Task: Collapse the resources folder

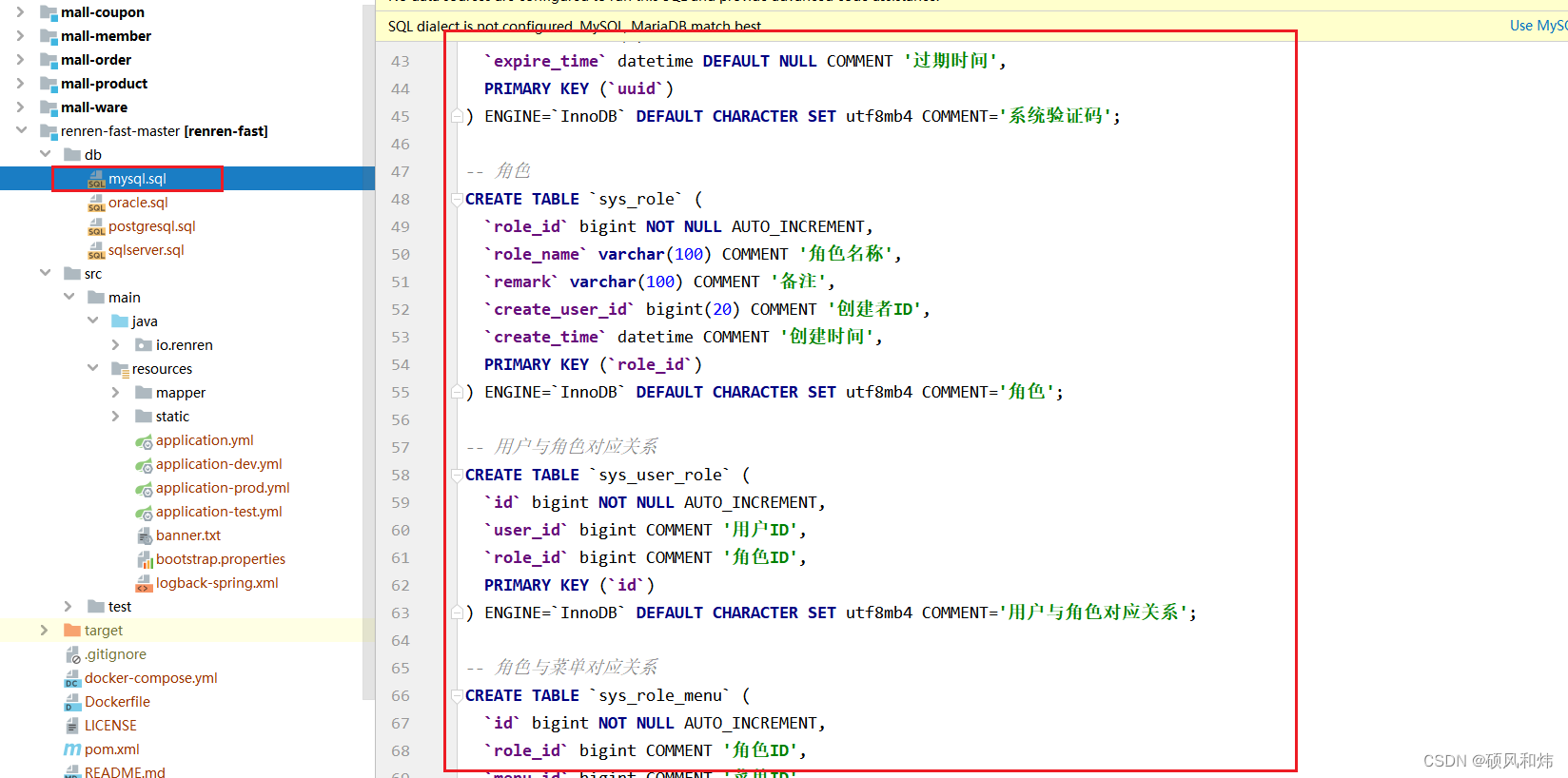Action: pyautogui.click(x=92, y=369)
